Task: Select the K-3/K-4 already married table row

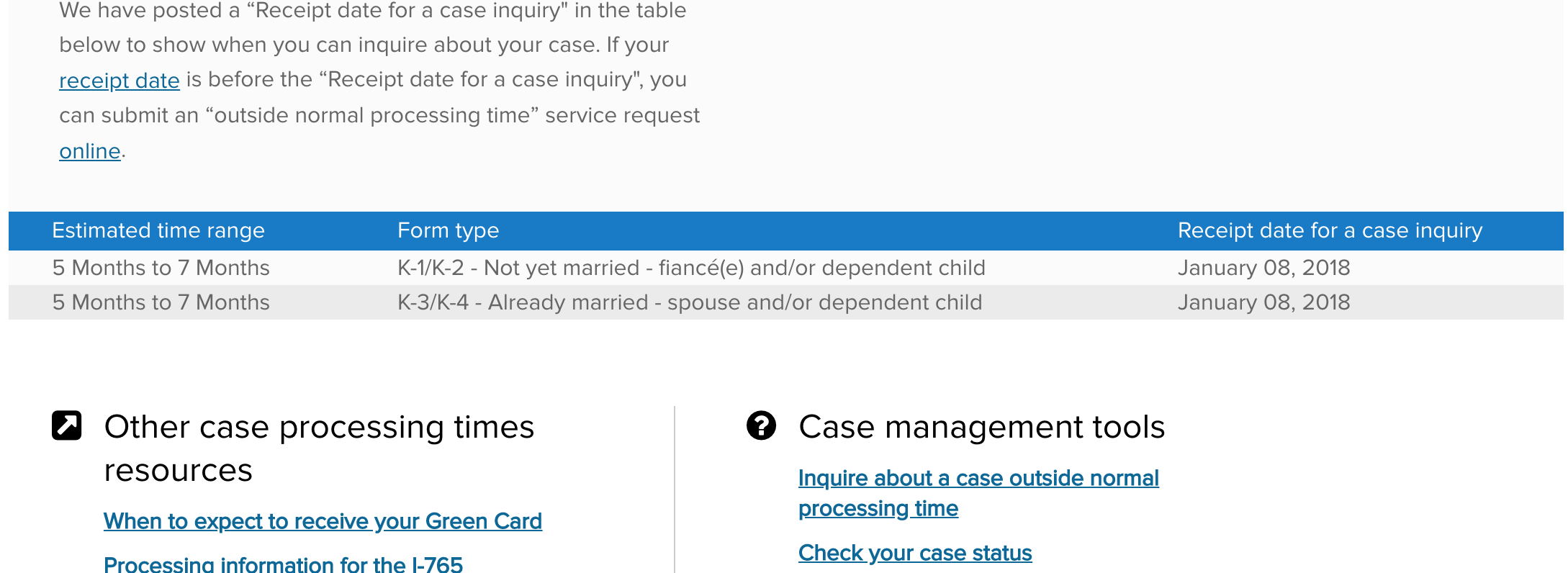Action: (786, 302)
